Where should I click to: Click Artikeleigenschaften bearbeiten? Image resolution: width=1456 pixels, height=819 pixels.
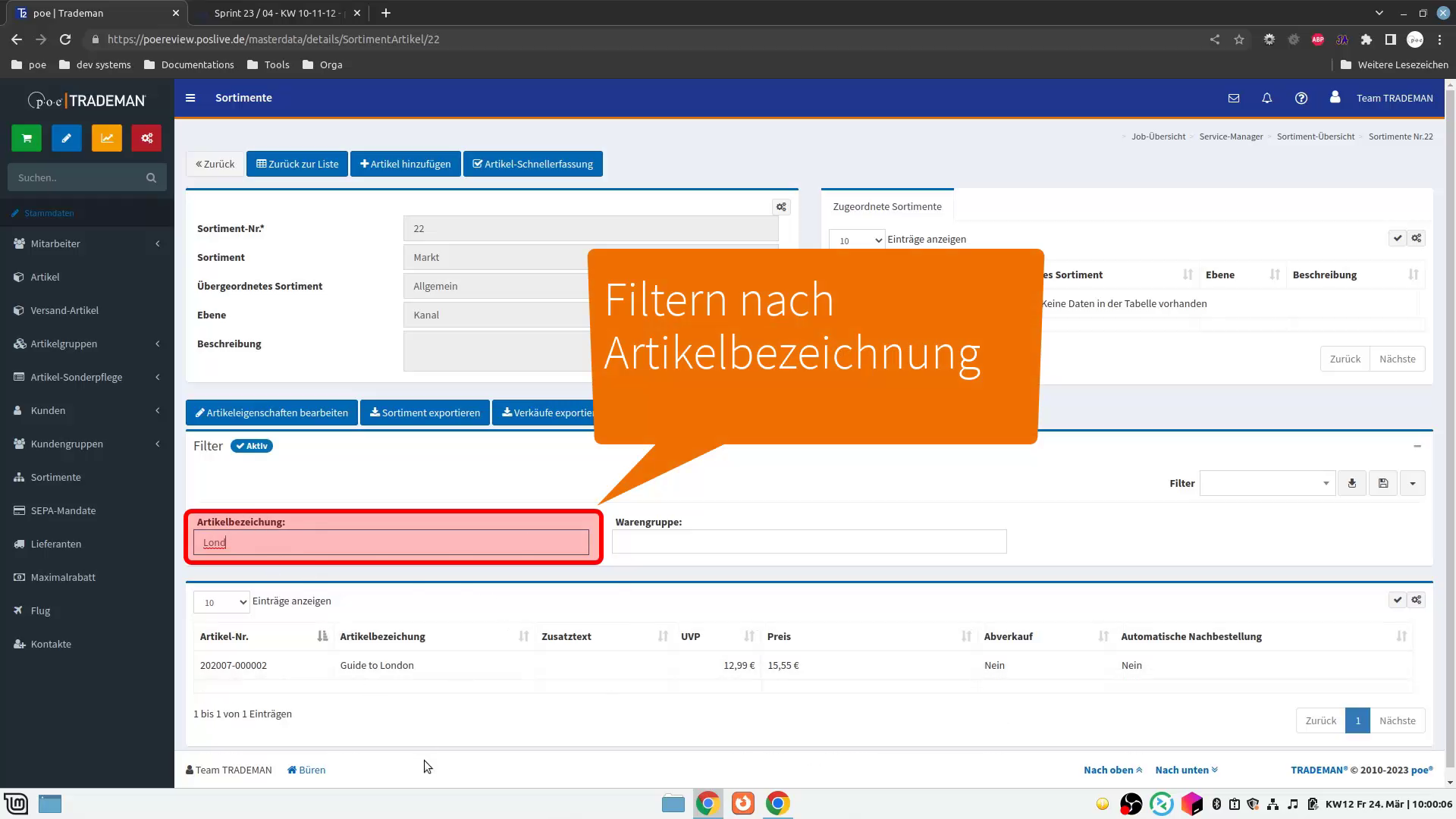[271, 413]
